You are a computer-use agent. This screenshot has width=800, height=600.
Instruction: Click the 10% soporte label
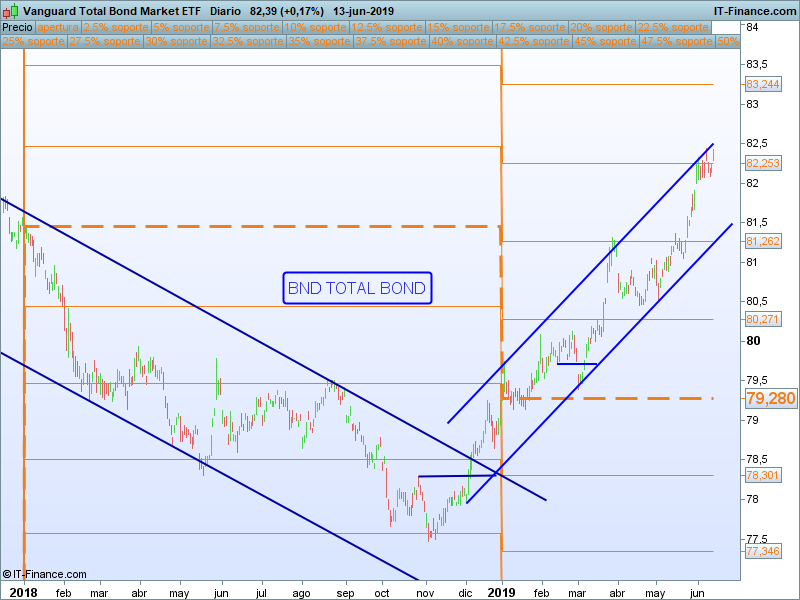[x=315, y=28]
